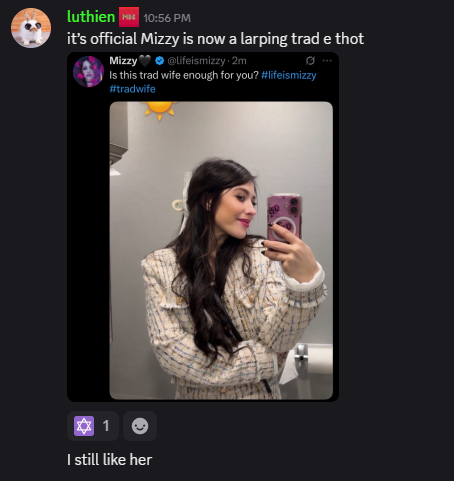Click the slashed circle icon in tweet header

pos(310,61)
